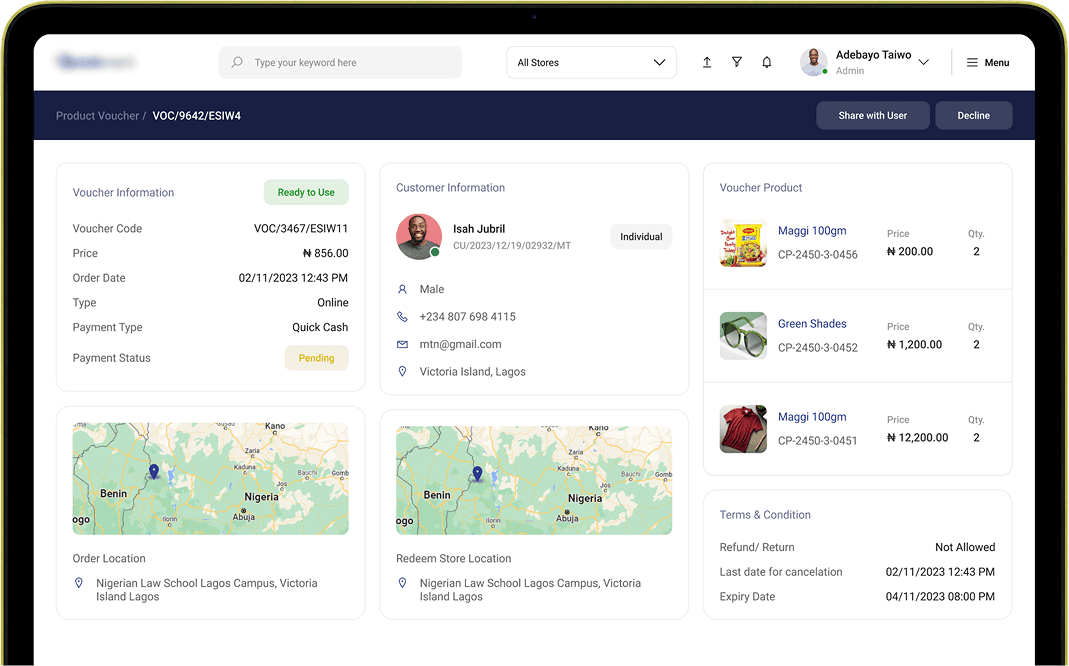Open Maggi 100gm link for CP-2450-3-0451
This screenshot has height=666, width=1069.
[812, 417]
